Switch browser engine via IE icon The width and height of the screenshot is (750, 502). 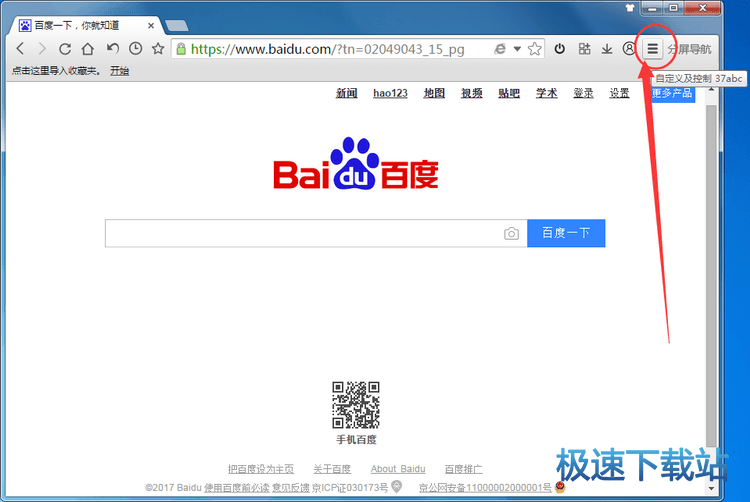(x=500, y=49)
